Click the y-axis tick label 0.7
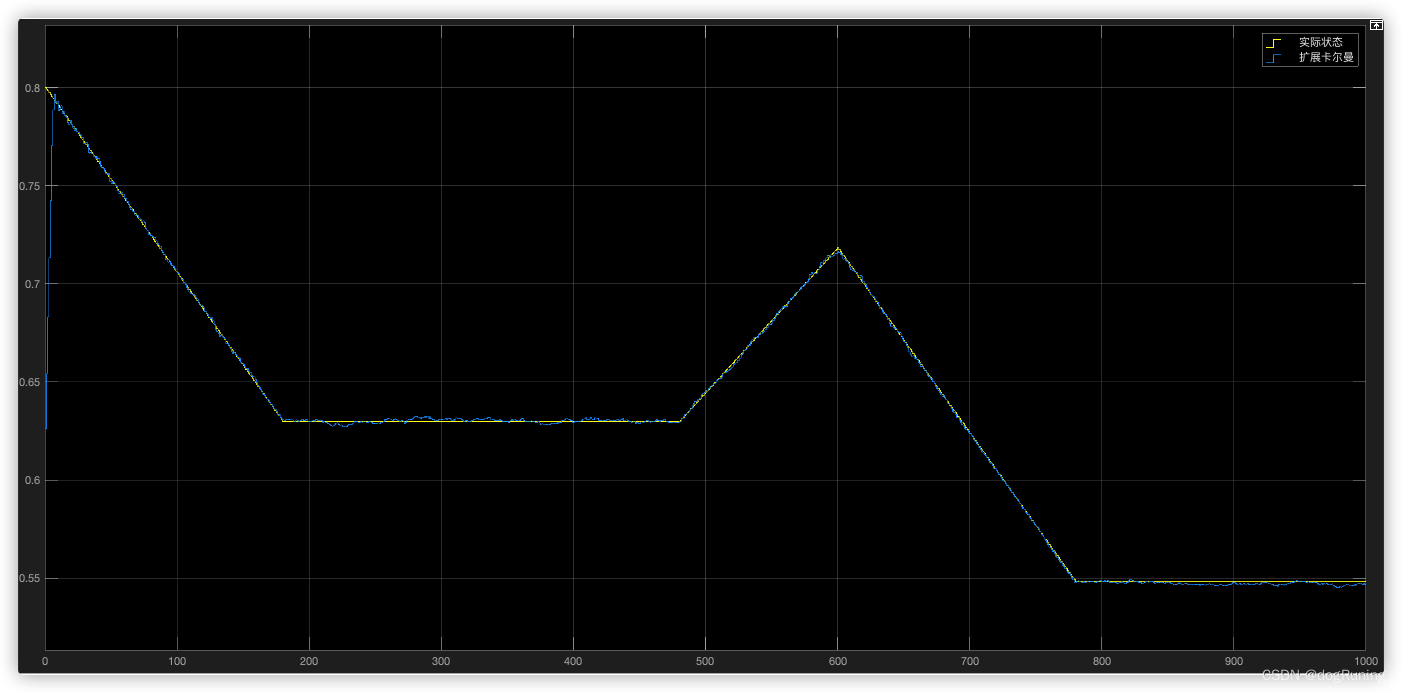Screen dimensions: 1402x693 pyautogui.click(x=34, y=284)
